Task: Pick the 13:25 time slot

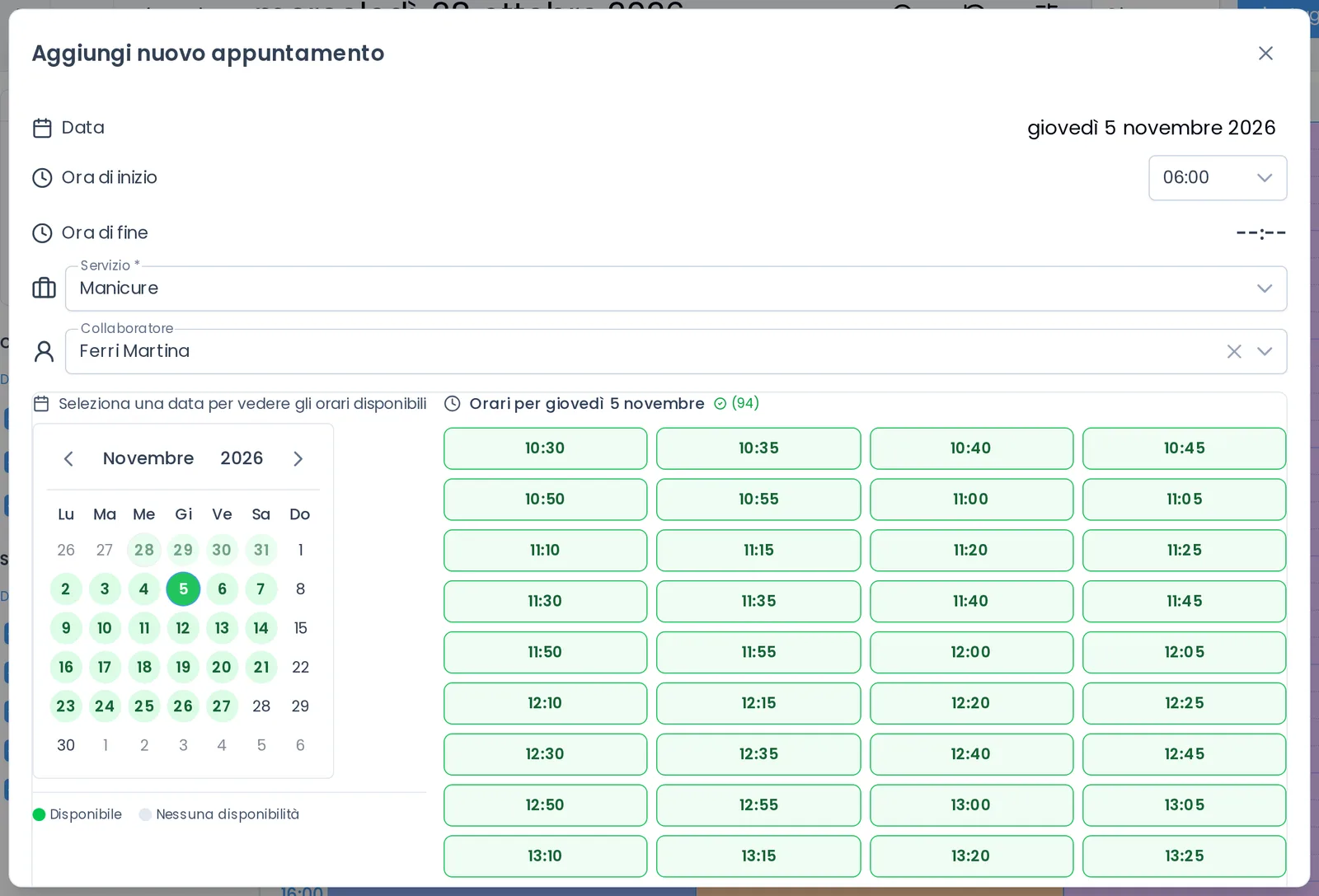Action: point(1184,856)
